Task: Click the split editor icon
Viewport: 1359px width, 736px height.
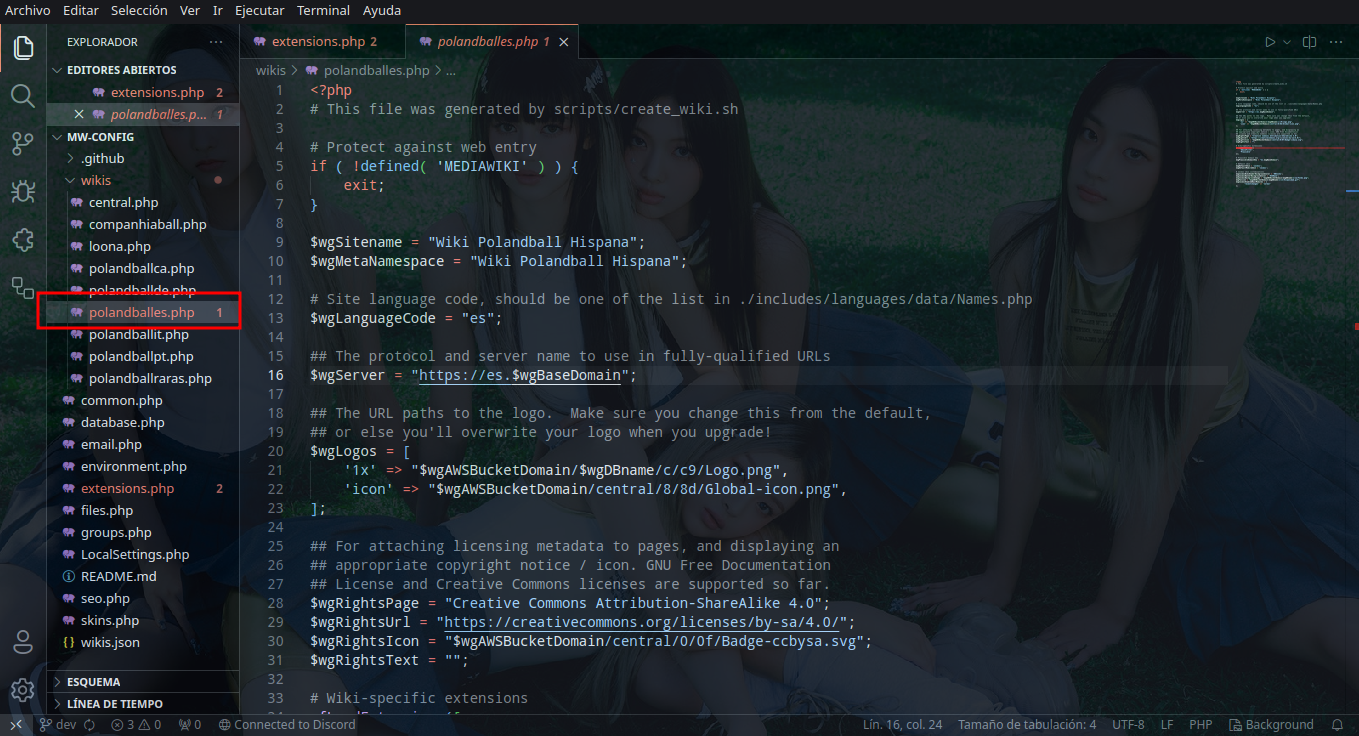Action: (x=1309, y=42)
